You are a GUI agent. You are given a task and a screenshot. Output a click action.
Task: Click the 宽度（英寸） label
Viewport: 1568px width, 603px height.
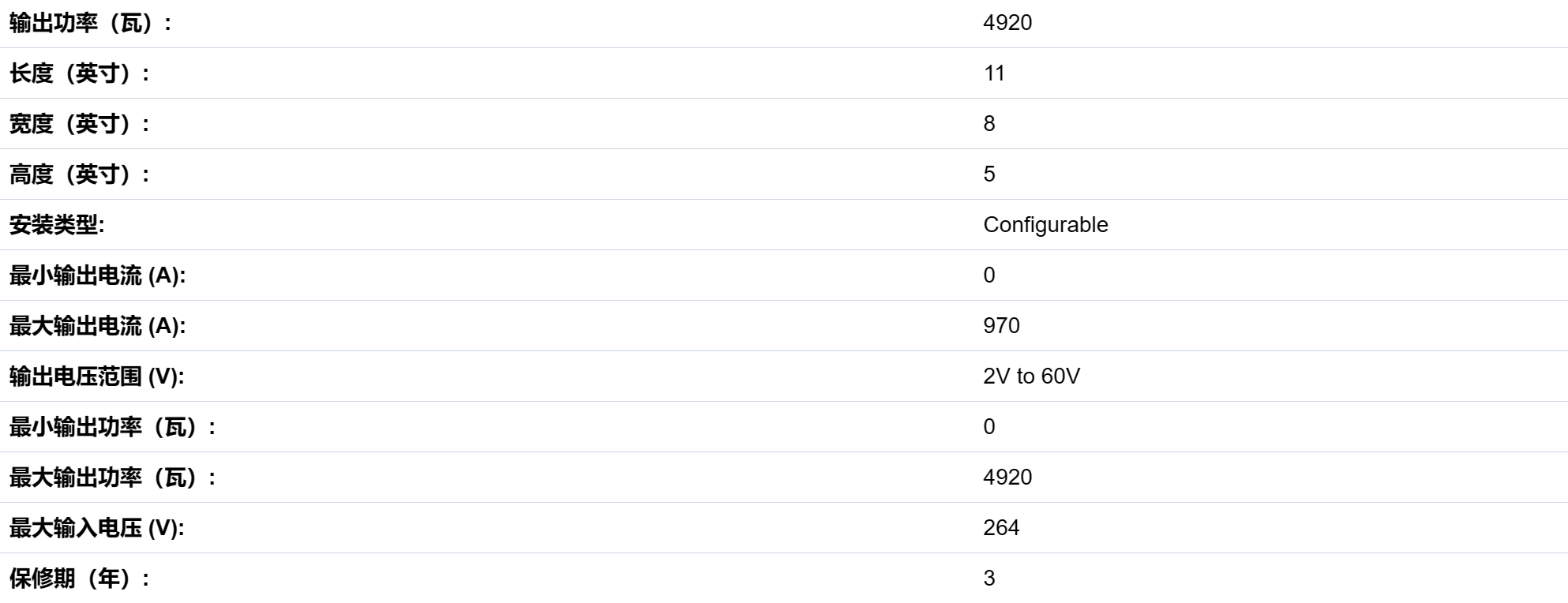[80, 124]
